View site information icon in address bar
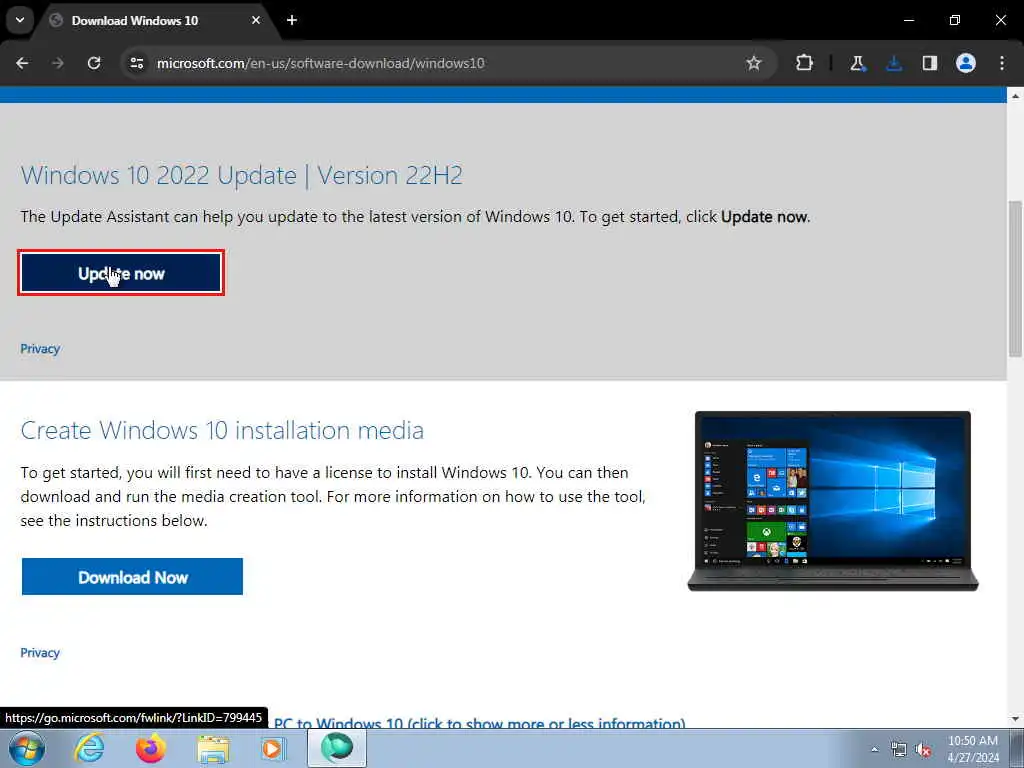This screenshot has height=768, width=1024. pos(136,63)
